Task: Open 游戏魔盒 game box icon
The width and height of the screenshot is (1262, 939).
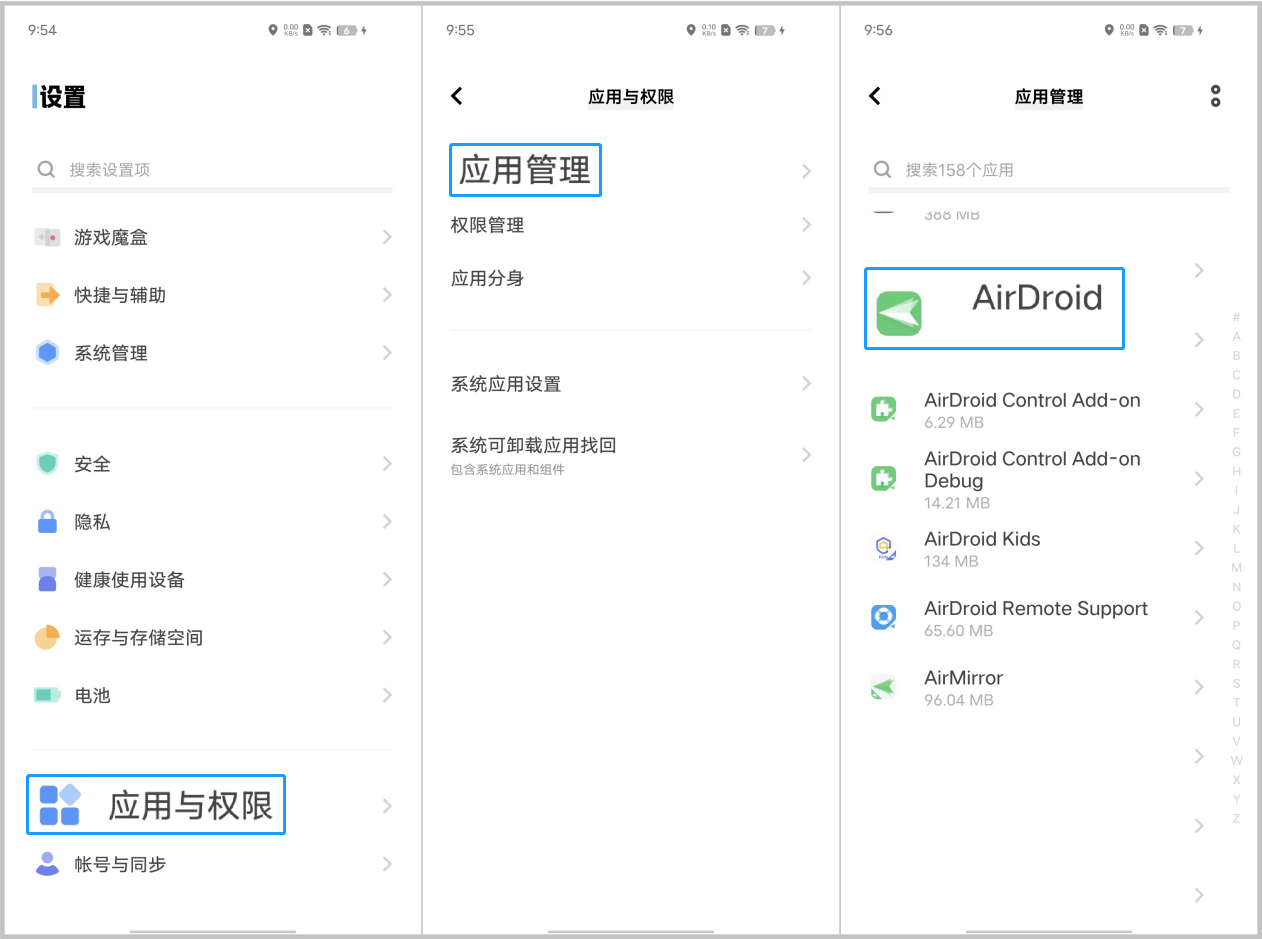Action: click(47, 237)
